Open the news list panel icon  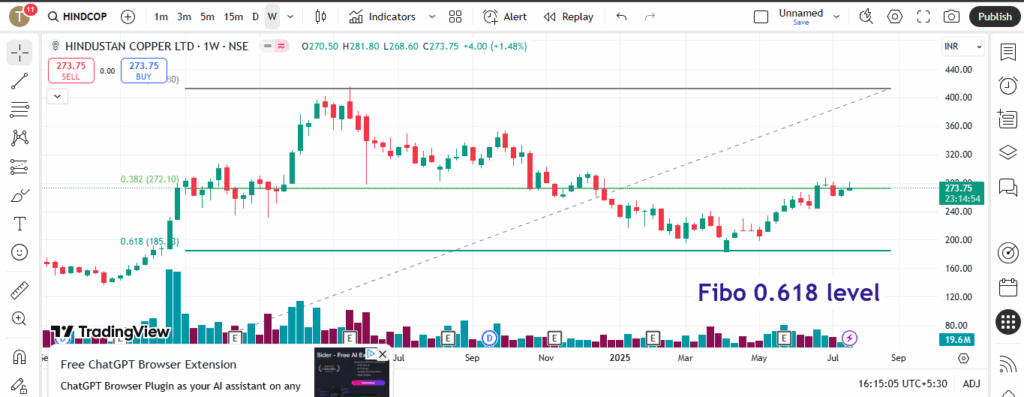point(1008,119)
